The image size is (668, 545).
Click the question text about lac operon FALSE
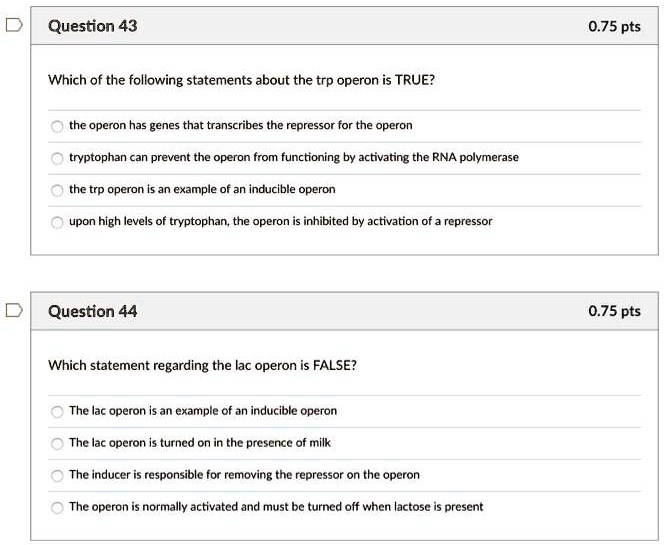pos(202,365)
